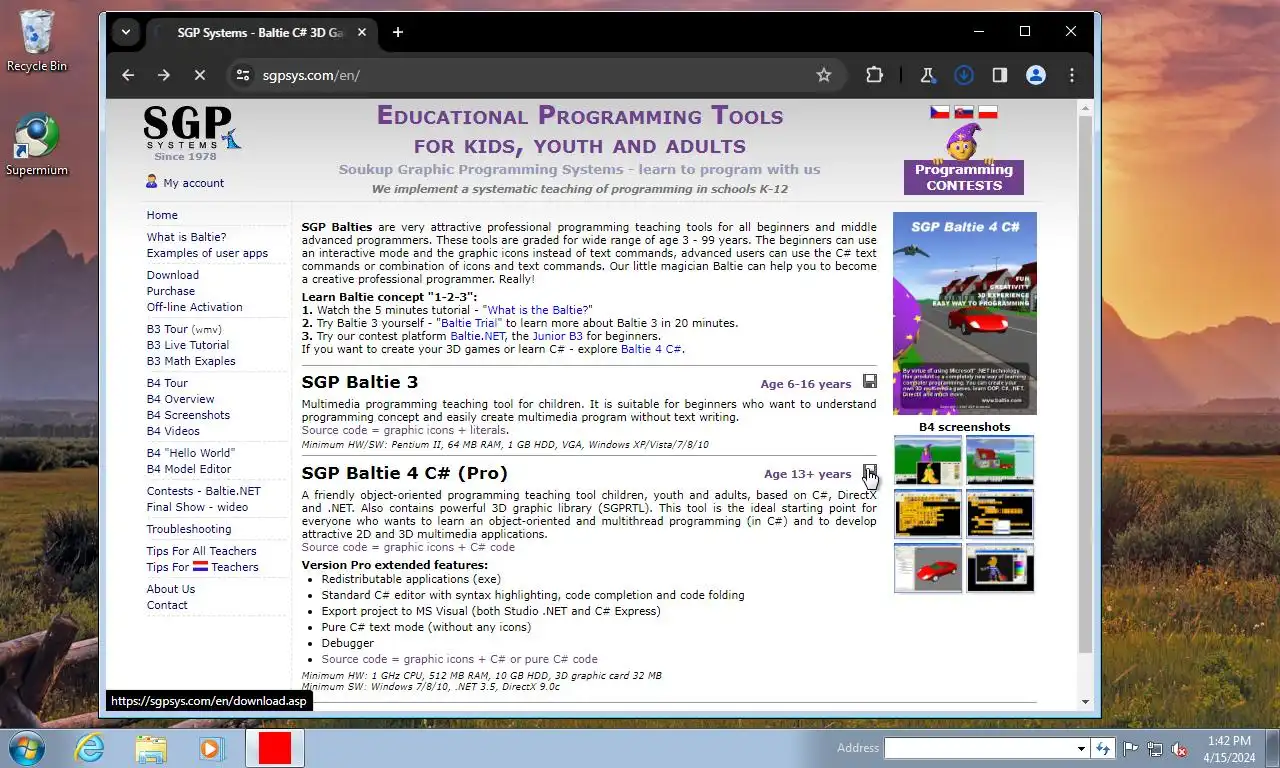Viewport: 1280px width, 768px height.
Task: Open Windows Media Player from the taskbar
Action: click(211, 748)
